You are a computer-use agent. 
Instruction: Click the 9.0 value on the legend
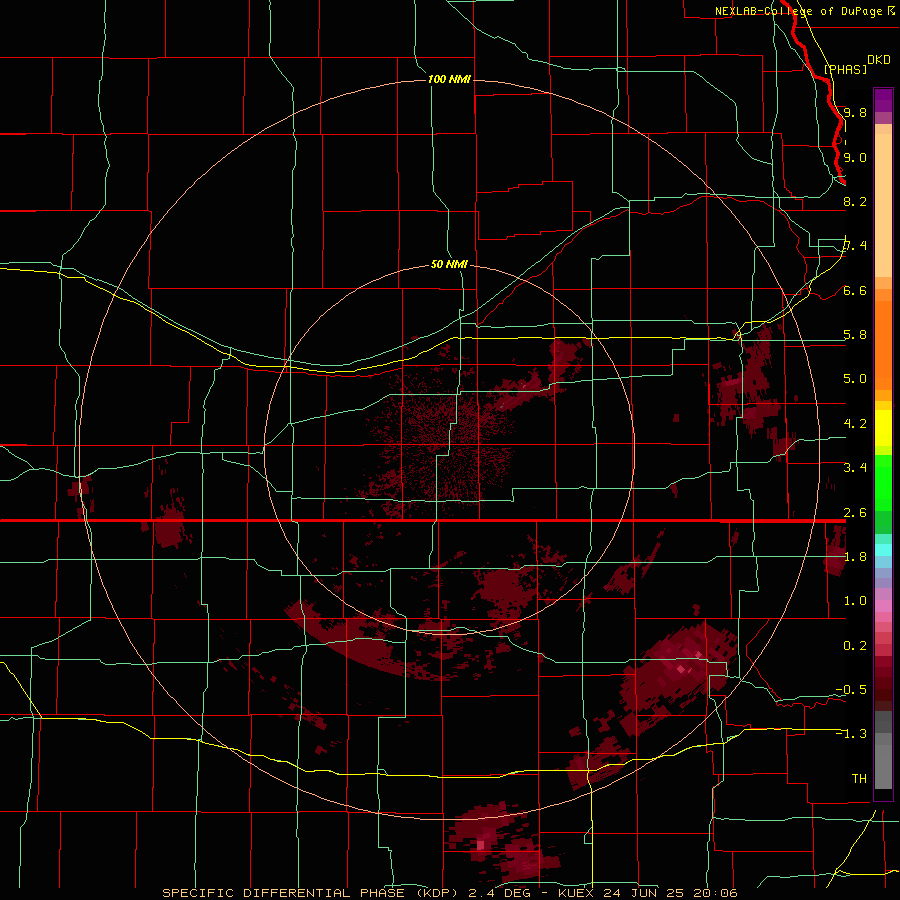pyautogui.click(x=855, y=157)
